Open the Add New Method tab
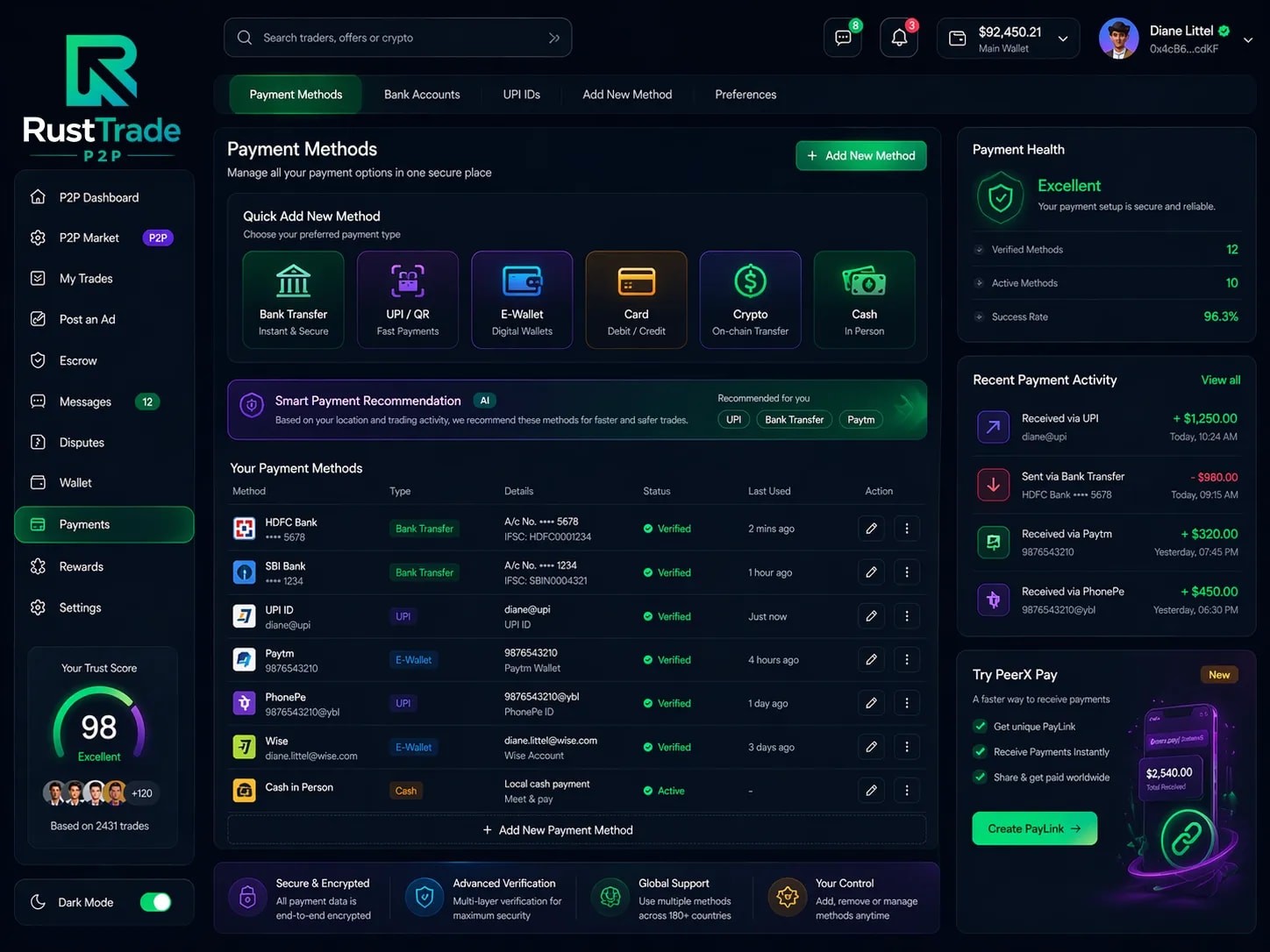The height and width of the screenshot is (952, 1270). pyautogui.click(x=627, y=95)
